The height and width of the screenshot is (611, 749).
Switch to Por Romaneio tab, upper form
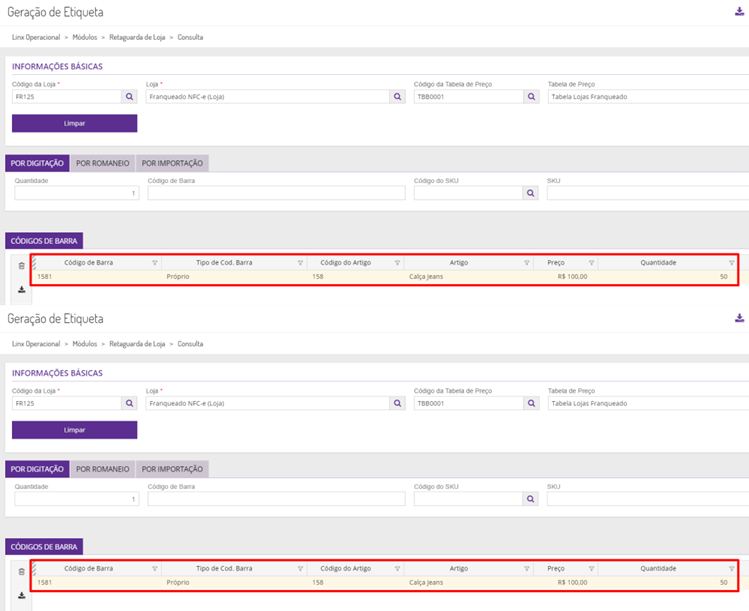[x=103, y=162]
